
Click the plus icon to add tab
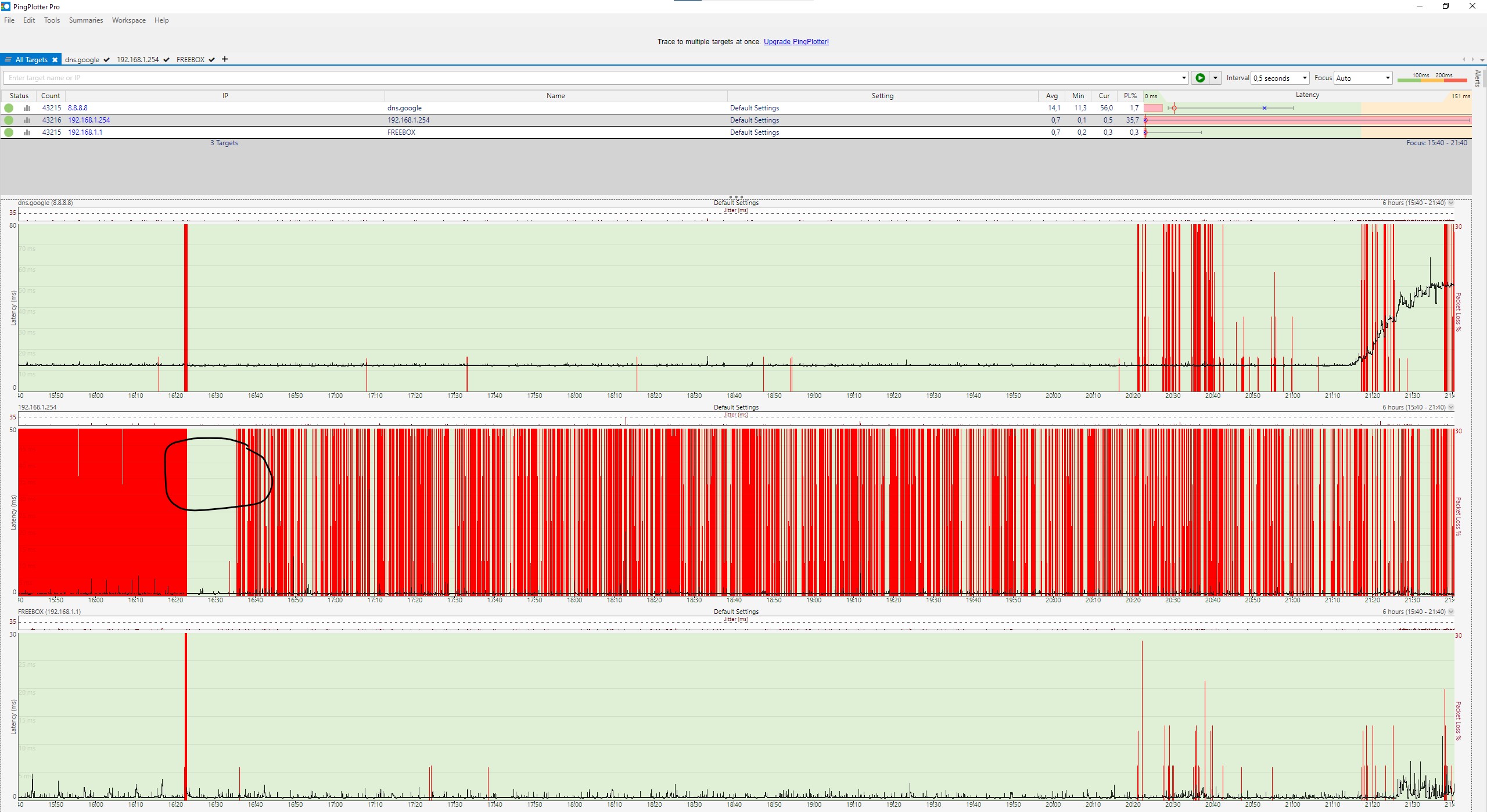point(225,59)
